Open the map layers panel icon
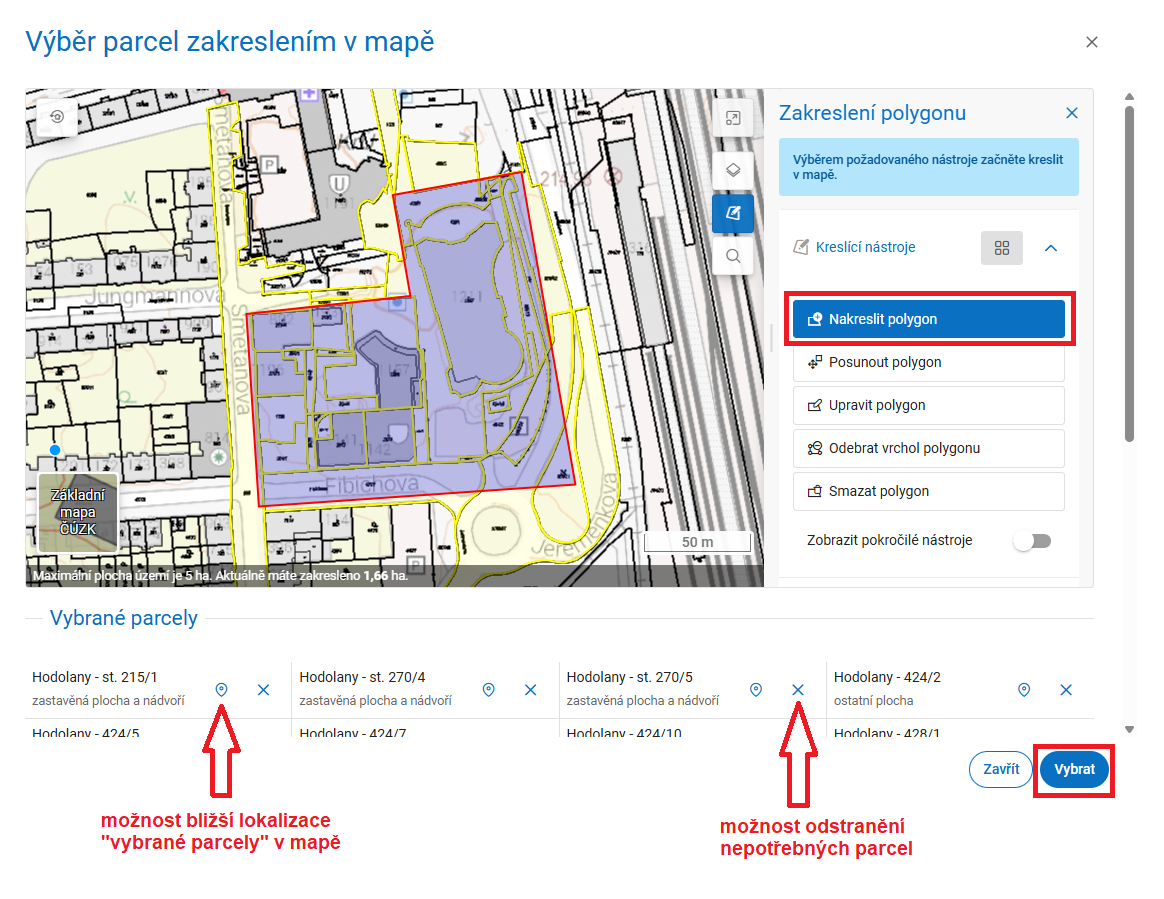The image size is (1164, 899). click(733, 169)
